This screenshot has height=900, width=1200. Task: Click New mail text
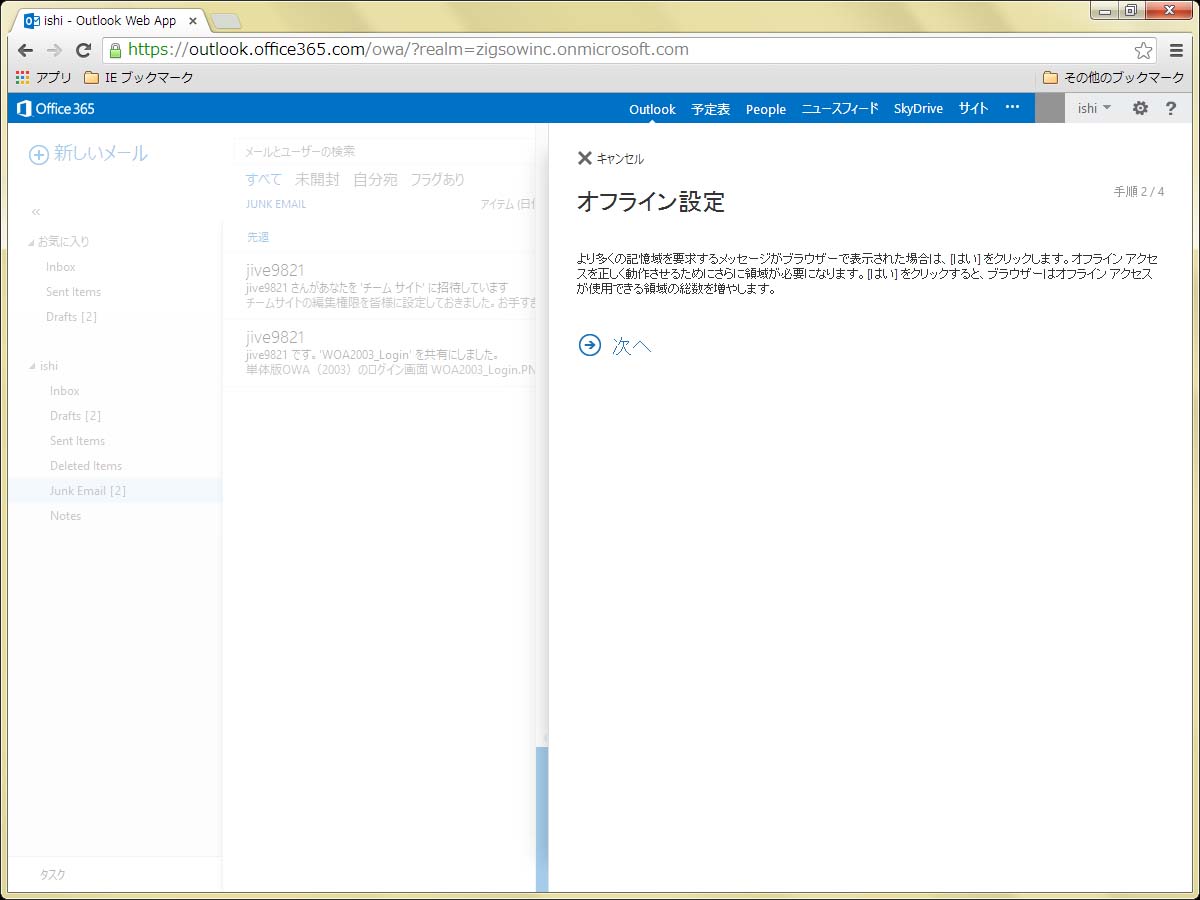pyautogui.click(x=100, y=154)
